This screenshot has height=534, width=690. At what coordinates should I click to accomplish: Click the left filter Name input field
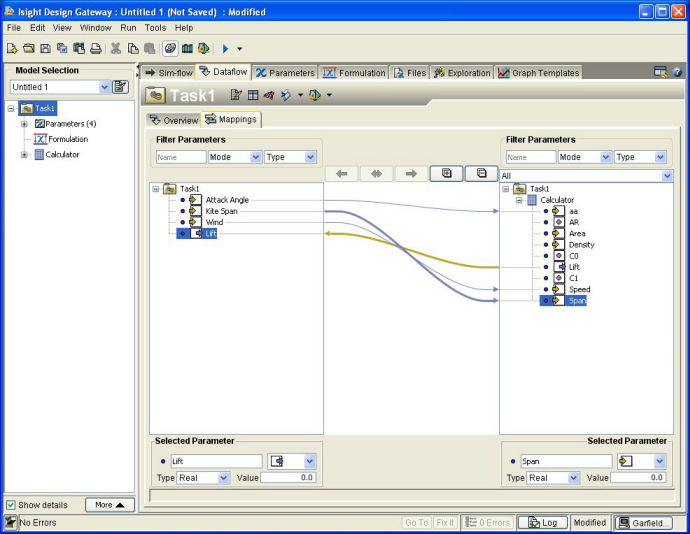pos(181,157)
